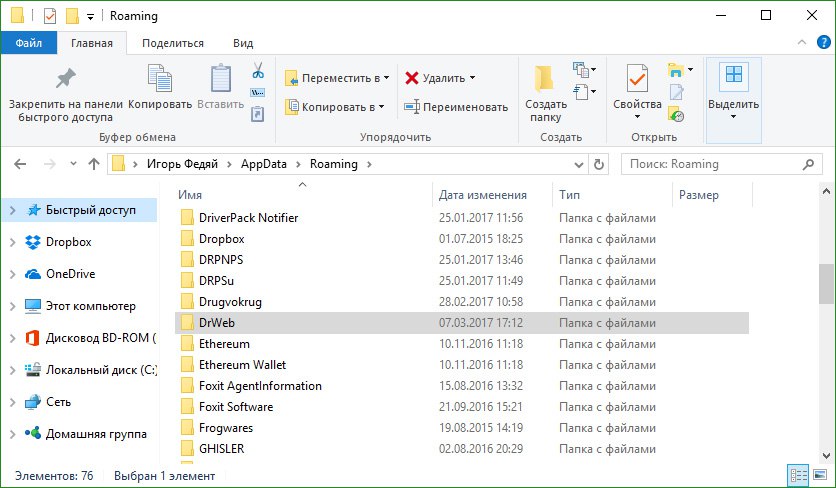Click the History icon in Открыть group
The image size is (836, 488).
click(x=676, y=114)
